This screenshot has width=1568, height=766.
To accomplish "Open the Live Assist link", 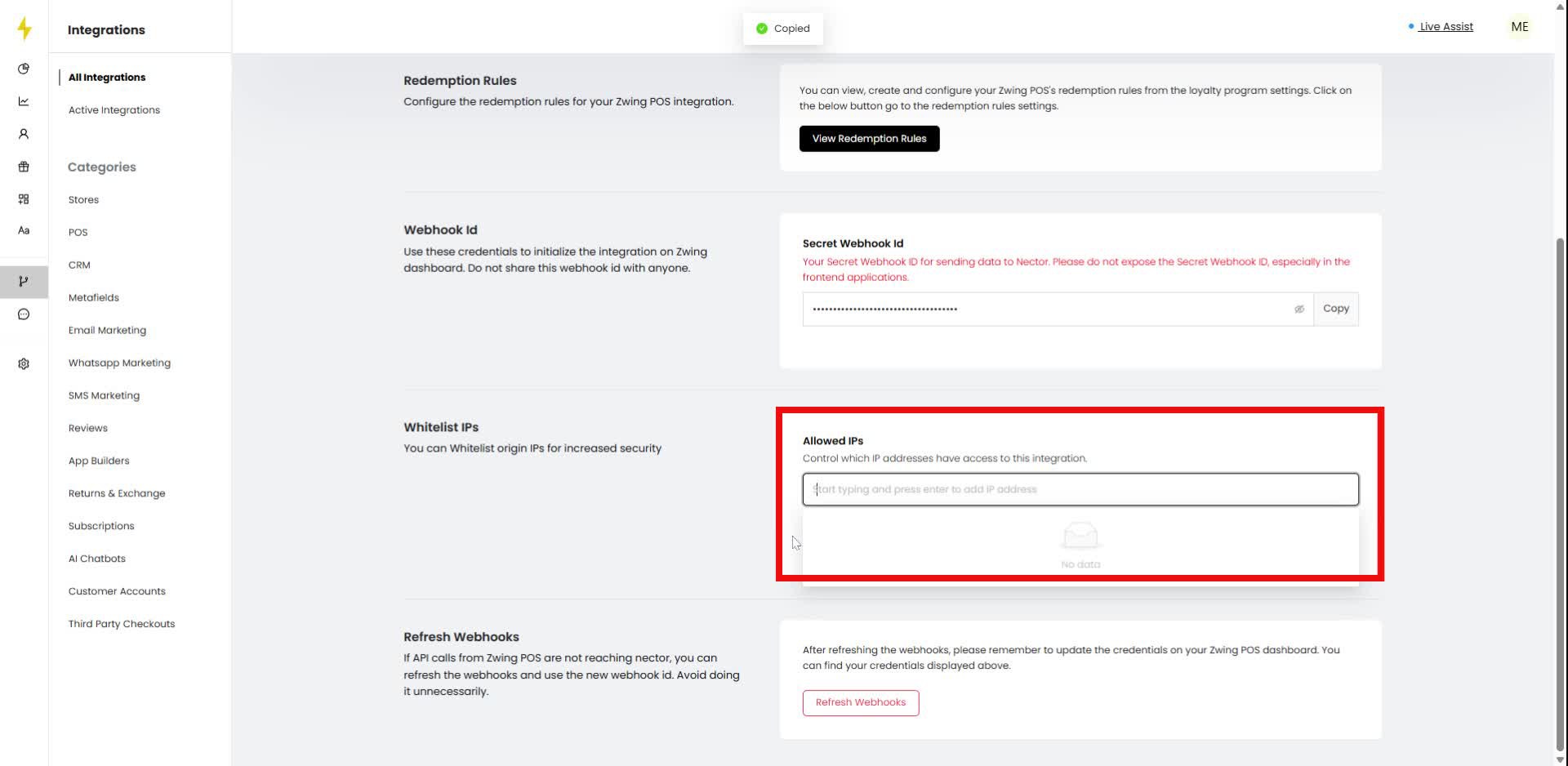I will point(1445,26).
